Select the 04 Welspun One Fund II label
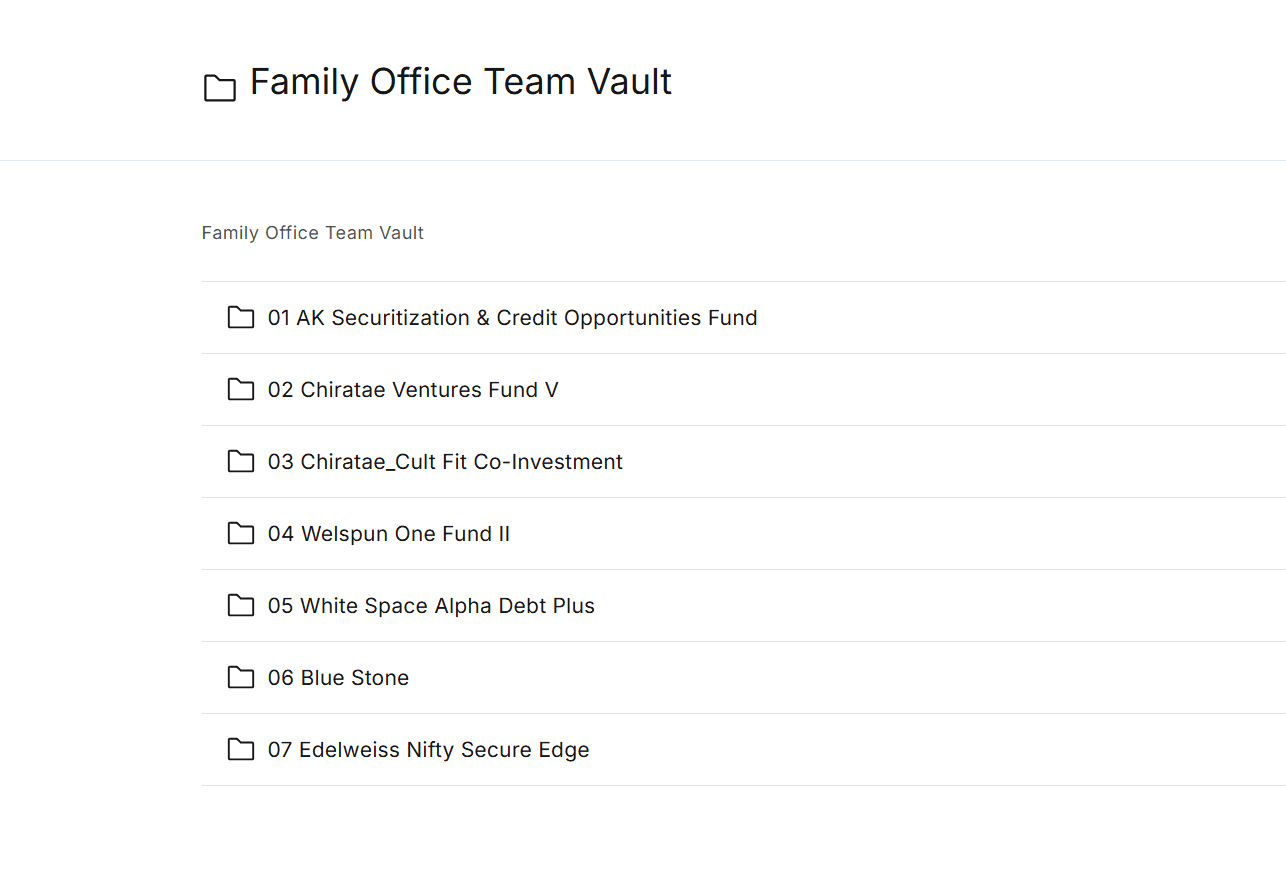Image resolution: width=1286 pixels, height=888 pixels. 388,534
